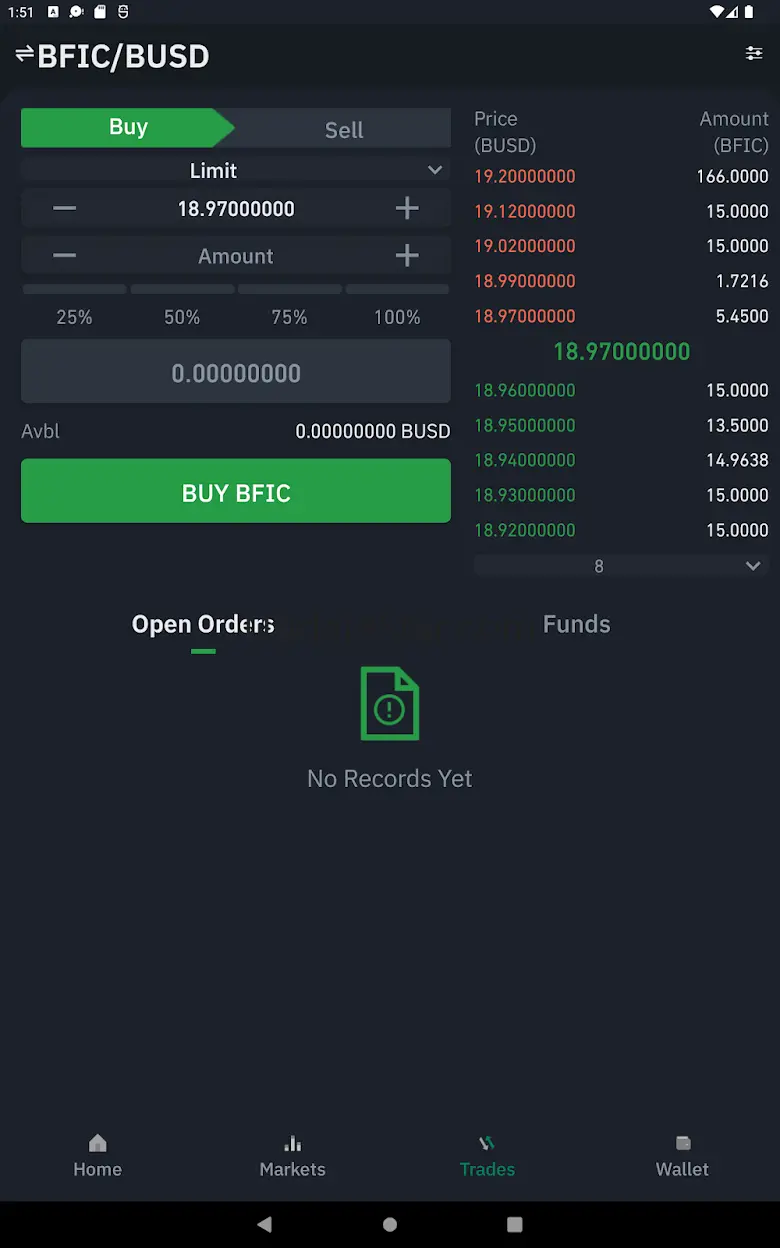Screen dimensions: 780x1248
Task: Switch to the Funds tab
Action: (x=576, y=624)
